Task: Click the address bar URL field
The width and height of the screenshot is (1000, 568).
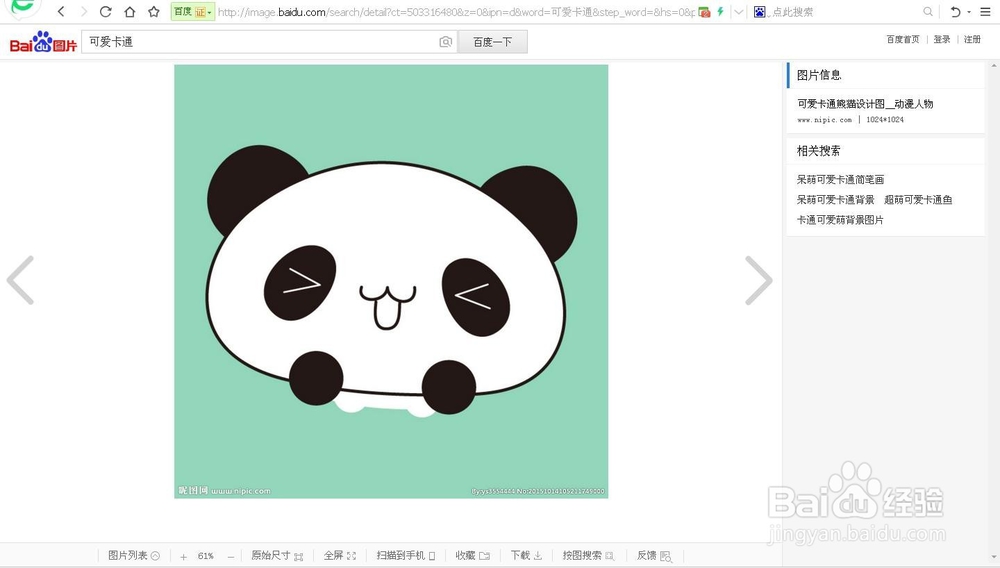Action: coord(456,12)
